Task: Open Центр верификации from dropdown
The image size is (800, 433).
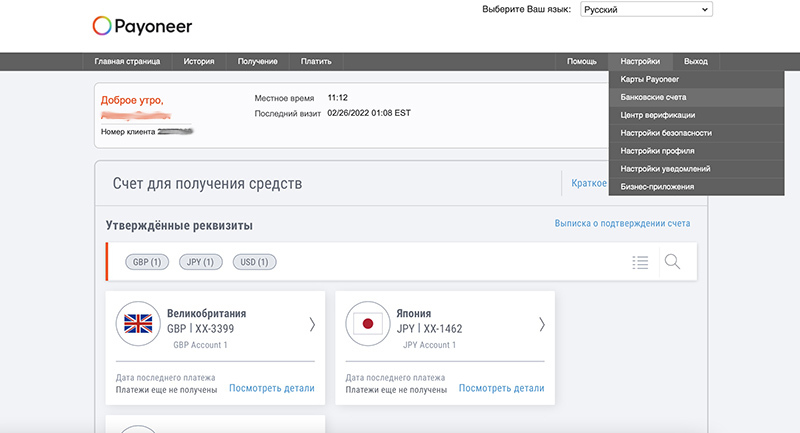Action: coord(696,115)
